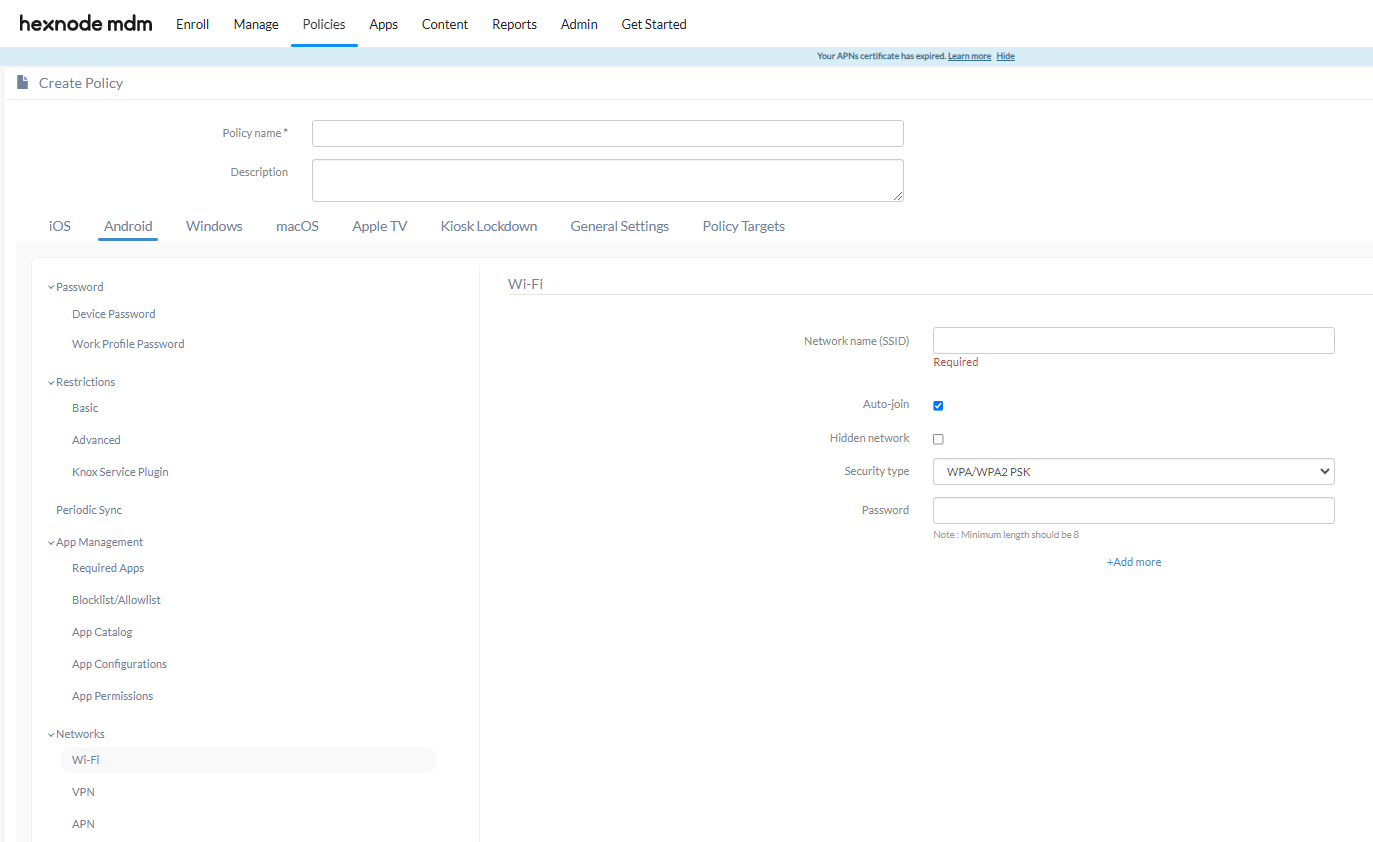
Task: Open Blocklist/Allowlist settings
Action: tap(116, 600)
